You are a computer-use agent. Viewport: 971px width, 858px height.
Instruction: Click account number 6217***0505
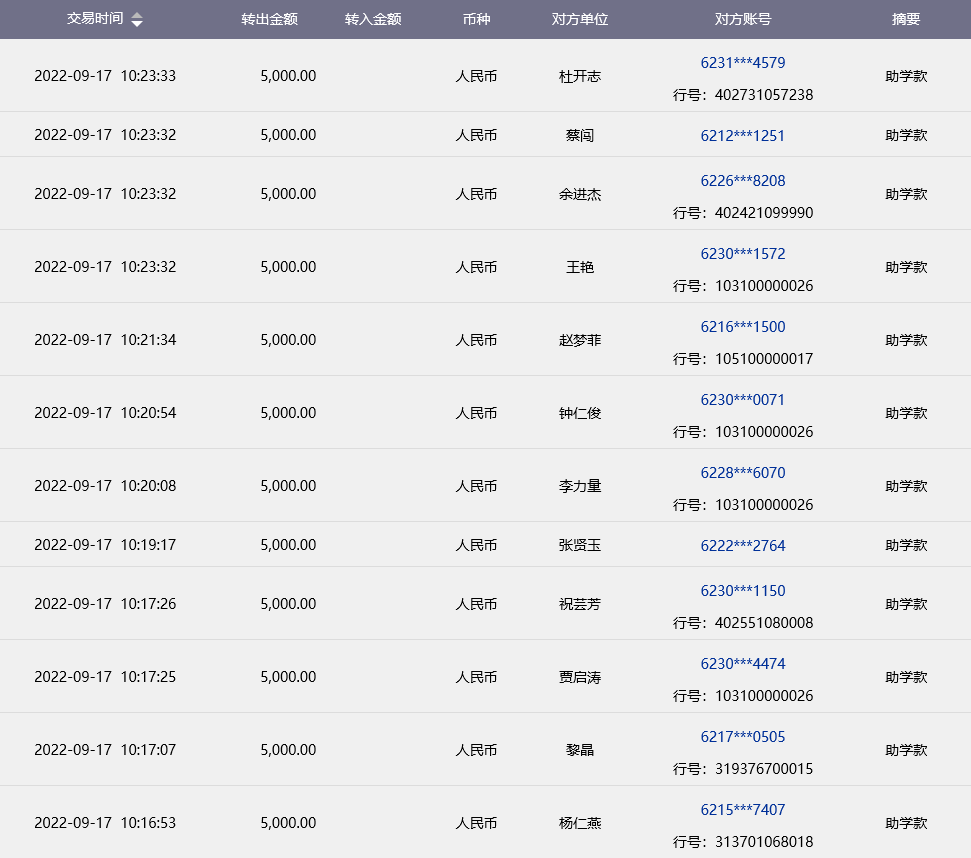click(x=742, y=737)
